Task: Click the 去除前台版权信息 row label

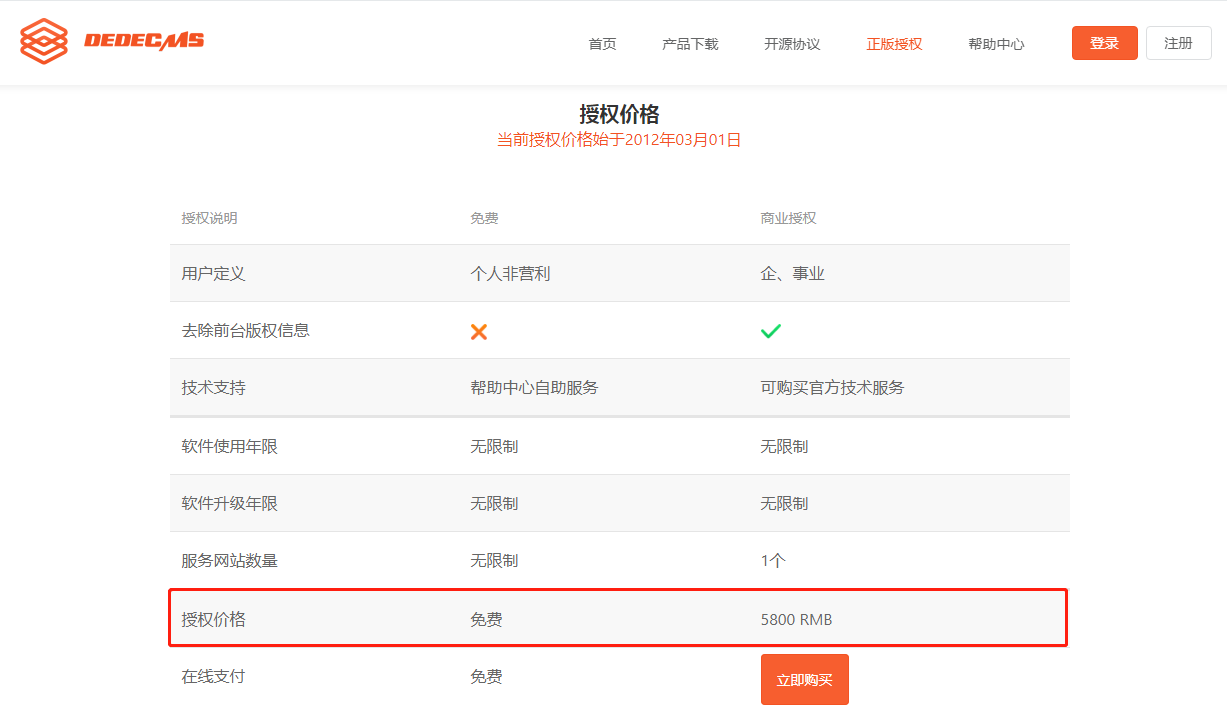Action: coord(245,330)
